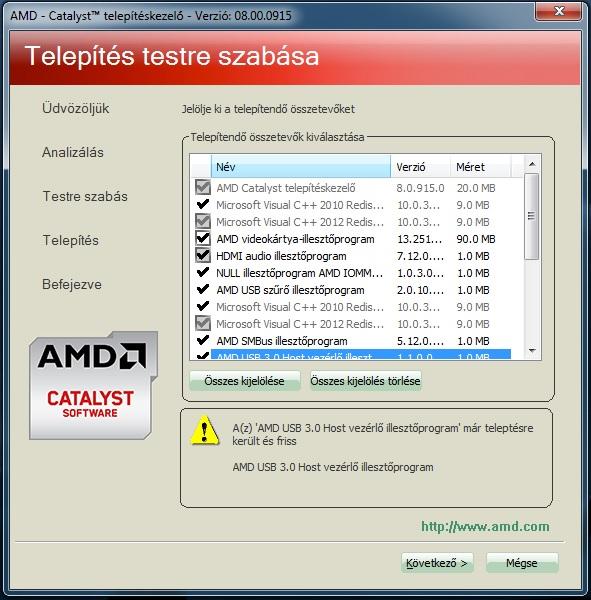The width and height of the screenshot is (591, 600).
Task: Toggle NULL illesztőprogram AMD IOMMU checkmark
Action: [202, 273]
